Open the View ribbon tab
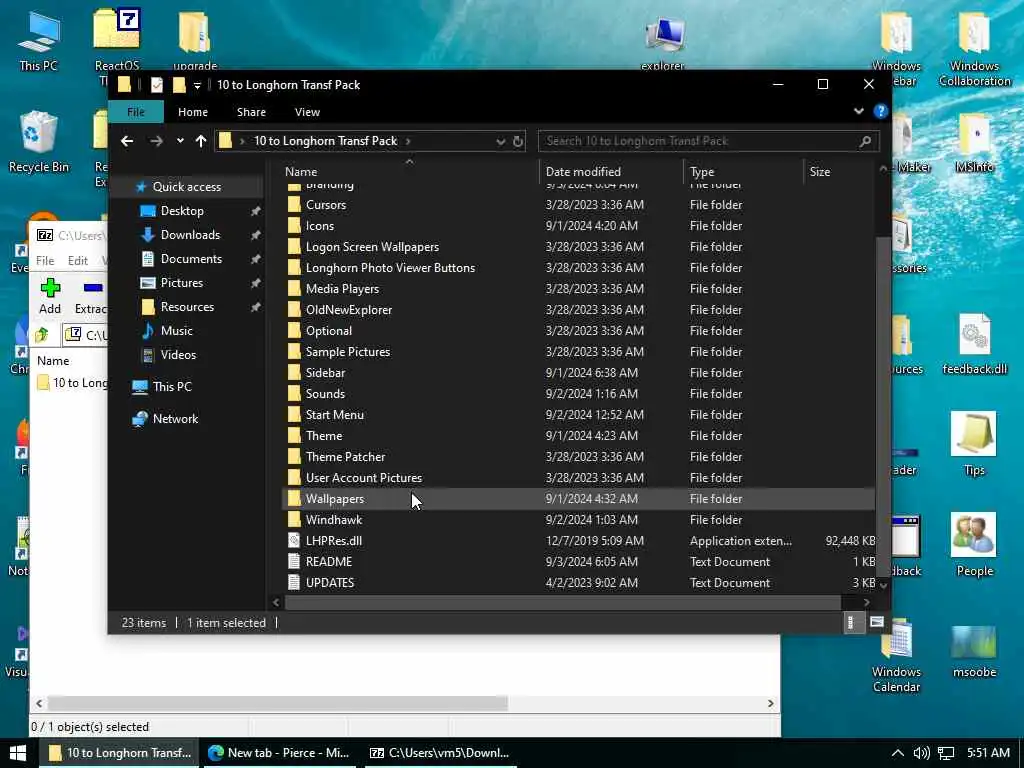The height and width of the screenshot is (768, 1024). click(307, 112)
